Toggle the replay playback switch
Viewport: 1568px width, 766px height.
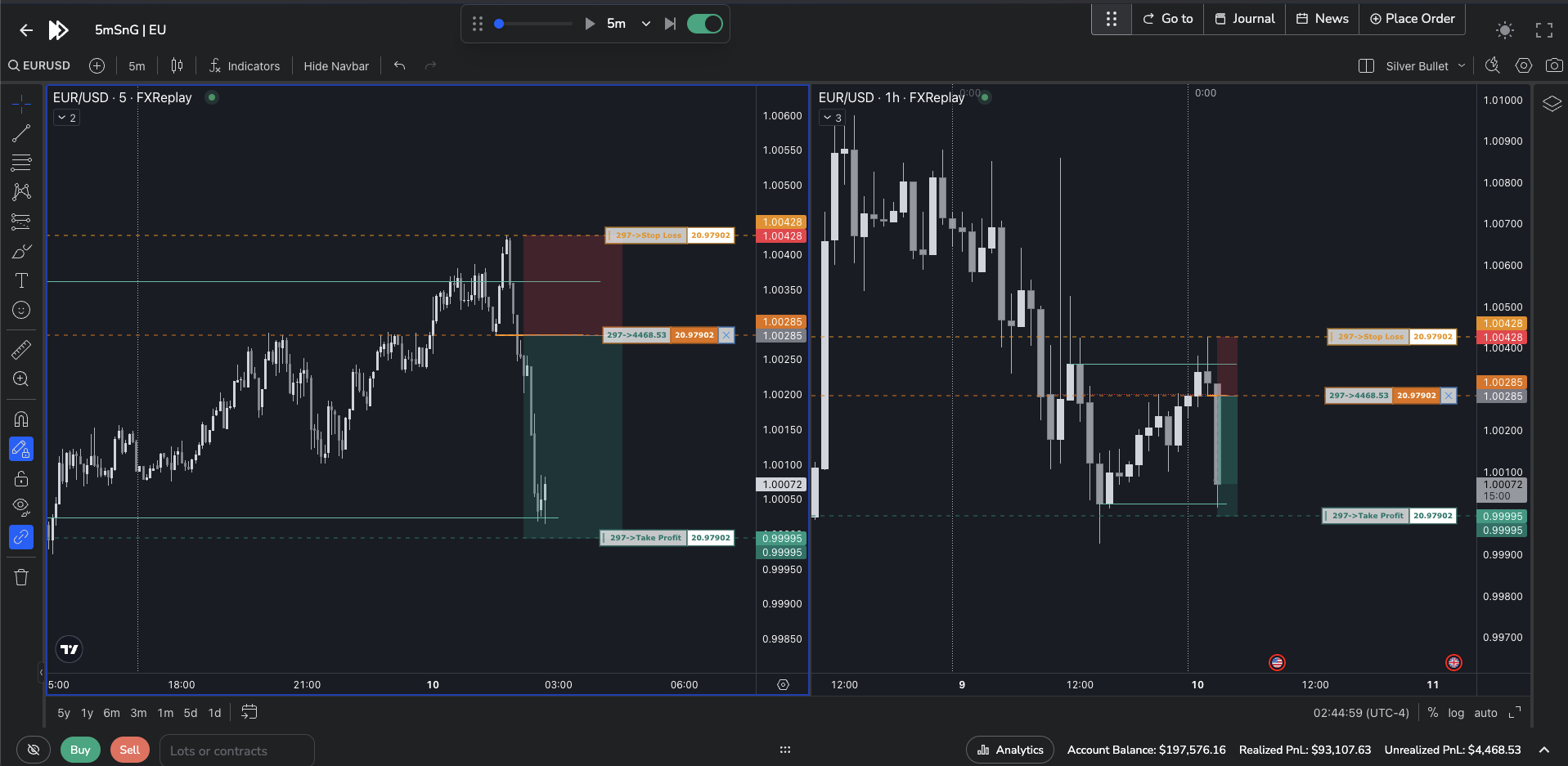pos(704,24)
